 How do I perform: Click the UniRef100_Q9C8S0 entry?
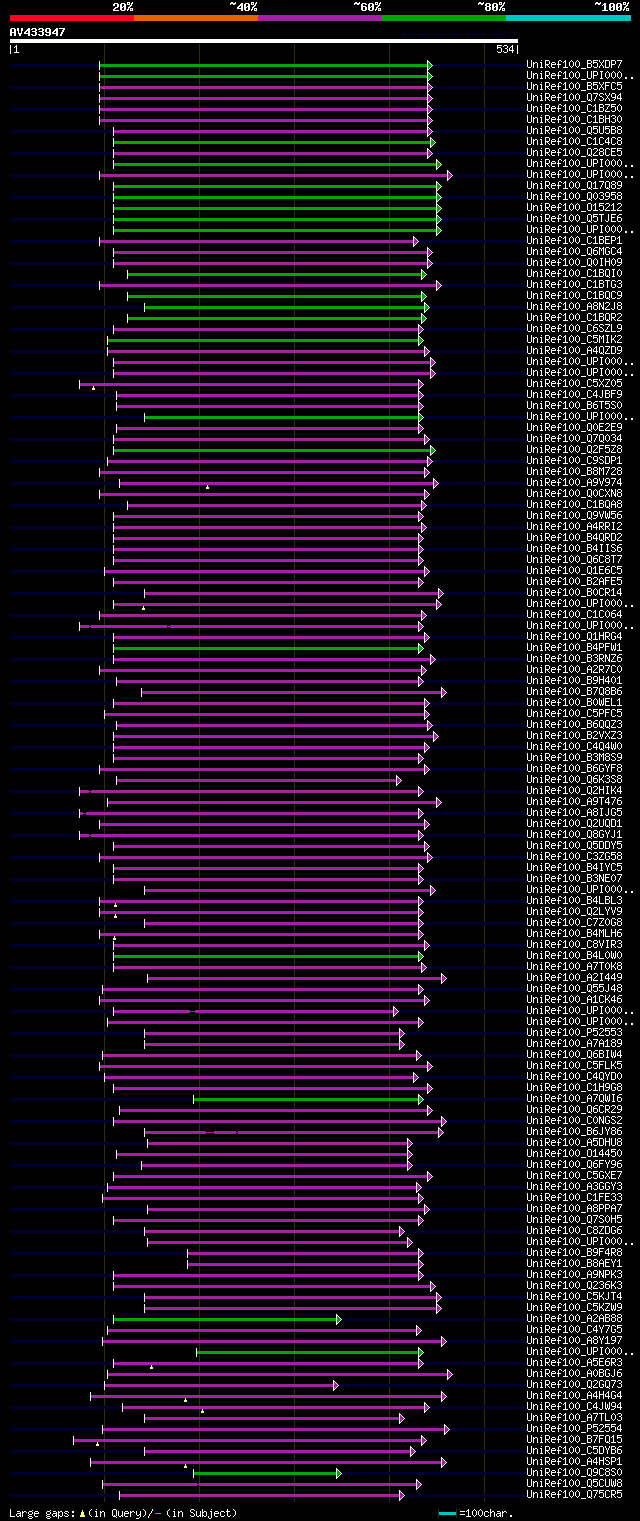click(574, 1473)
